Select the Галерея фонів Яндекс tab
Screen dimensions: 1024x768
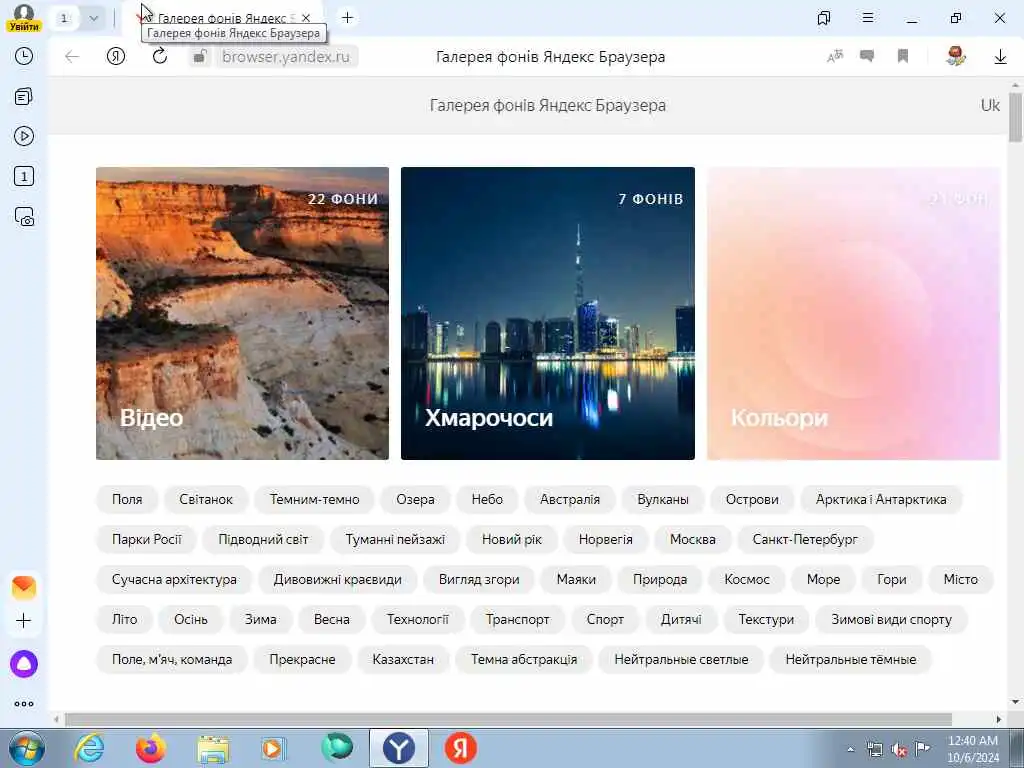point(221,18)
